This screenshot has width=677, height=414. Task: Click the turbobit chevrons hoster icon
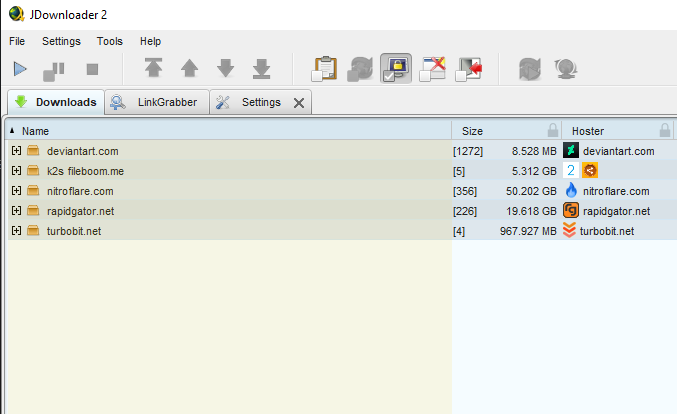pos(569,230)
